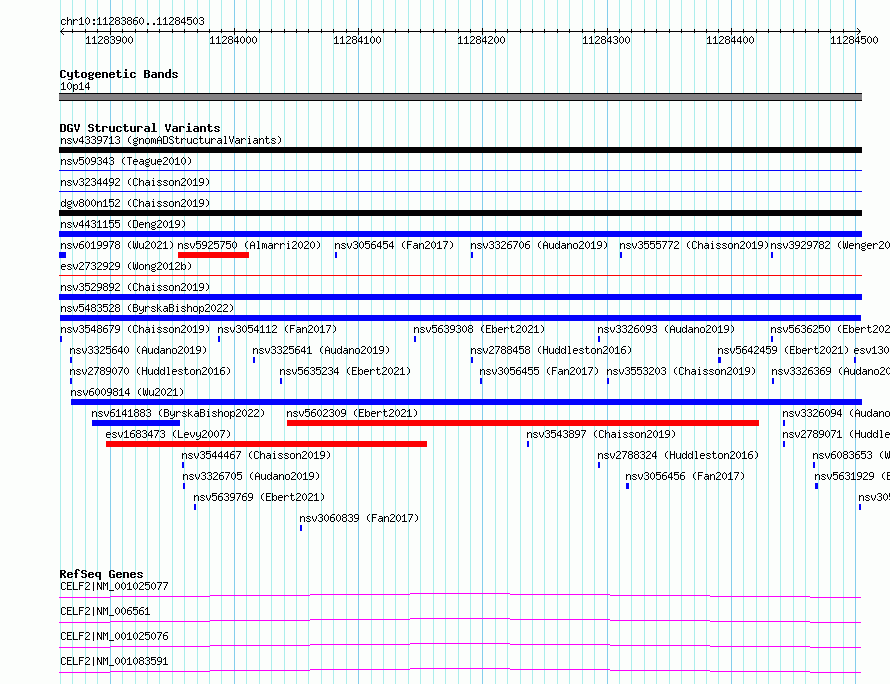Screen dimensions: 890x684
Task: Click the RefSeq Genes track title
Action: [102, 574]
